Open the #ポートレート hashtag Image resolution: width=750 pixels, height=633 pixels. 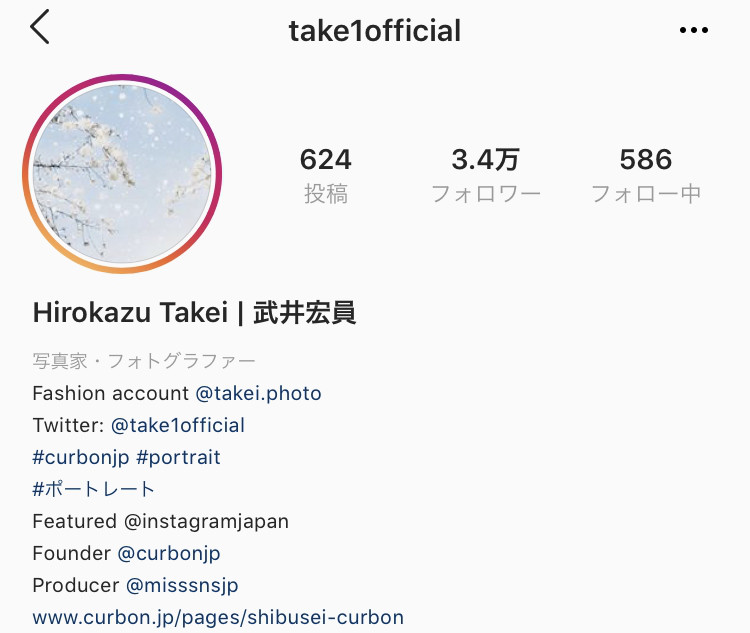coord(93,489)
